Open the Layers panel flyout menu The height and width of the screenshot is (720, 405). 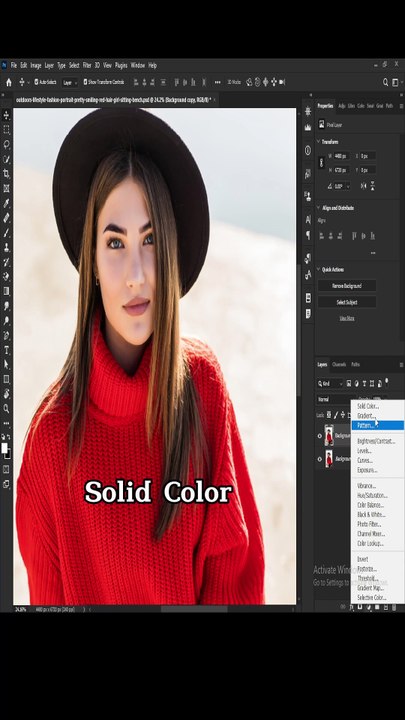(x=401, y=365)
